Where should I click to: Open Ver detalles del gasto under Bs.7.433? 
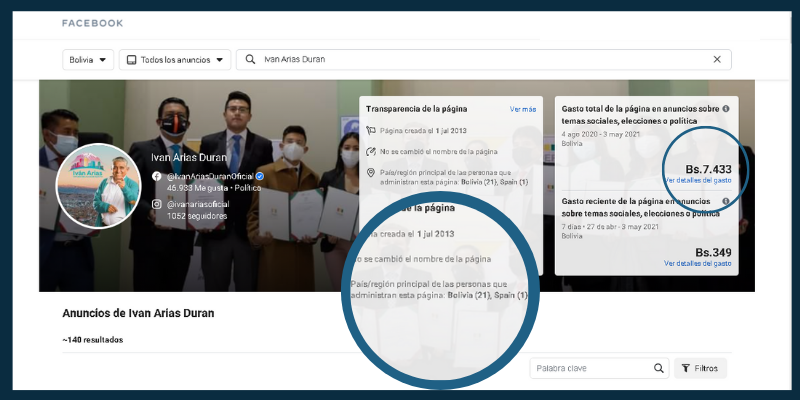click(x=697, y=181)
